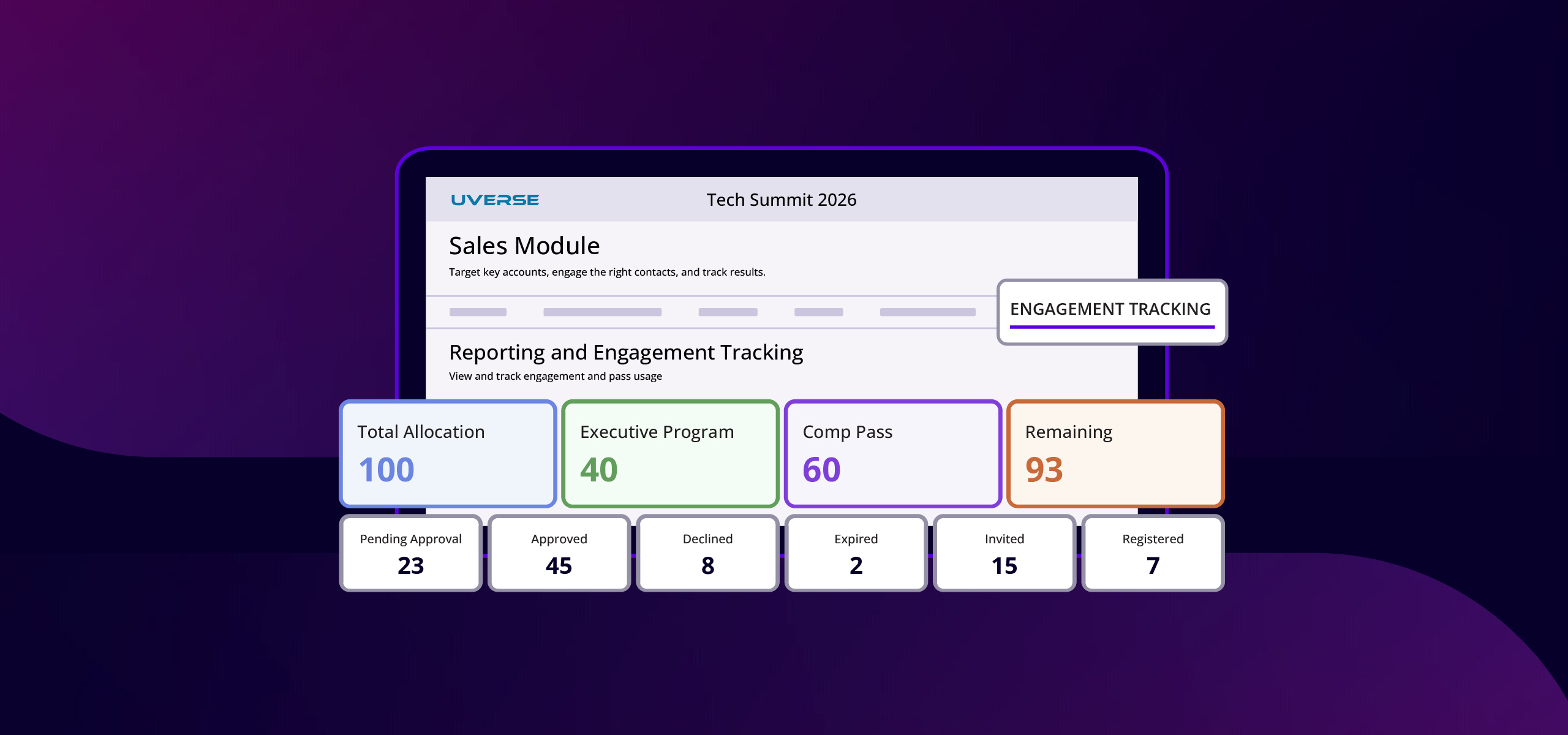Open the Remaining passes card

pos(1115,454)
